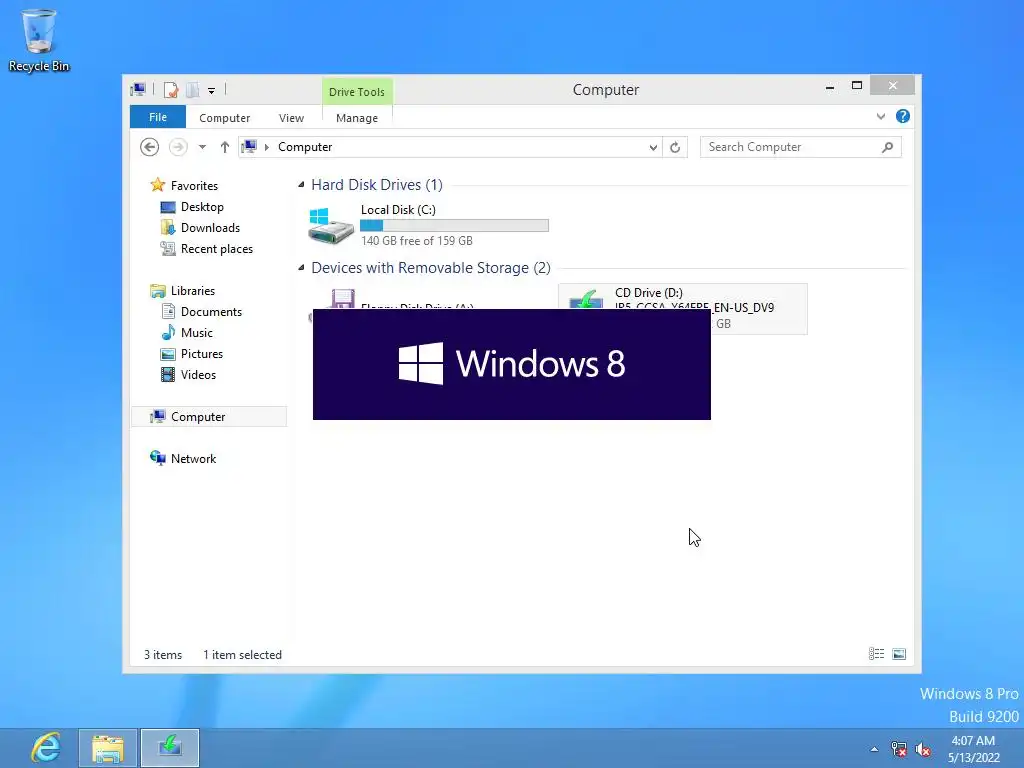Image resolution: width=1024 pixels, height=768 pixels.
Task: Switch to the Computer ribbon tab
Action: point(225,118)
